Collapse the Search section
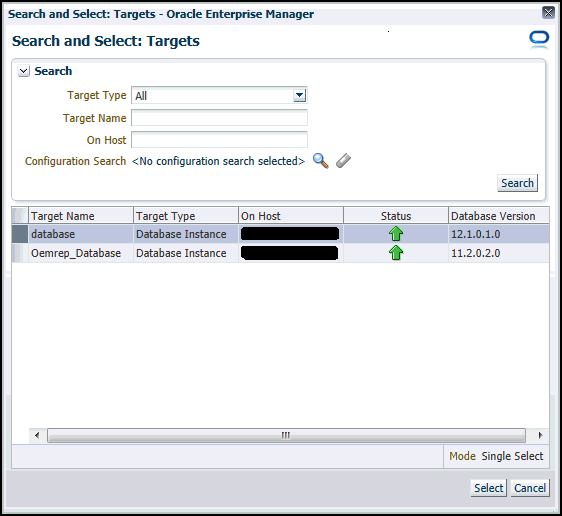 click(24, 71)
